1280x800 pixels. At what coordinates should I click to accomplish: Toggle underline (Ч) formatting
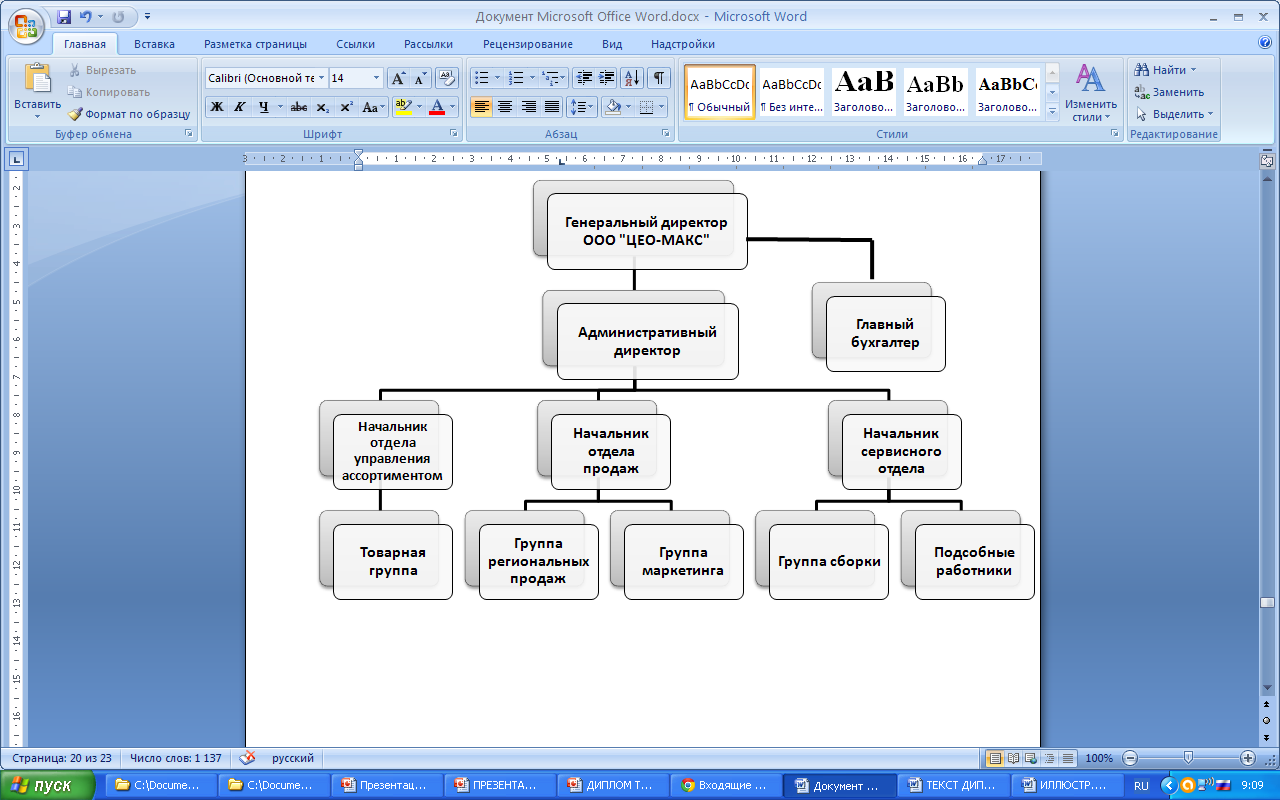click(263, 107)
